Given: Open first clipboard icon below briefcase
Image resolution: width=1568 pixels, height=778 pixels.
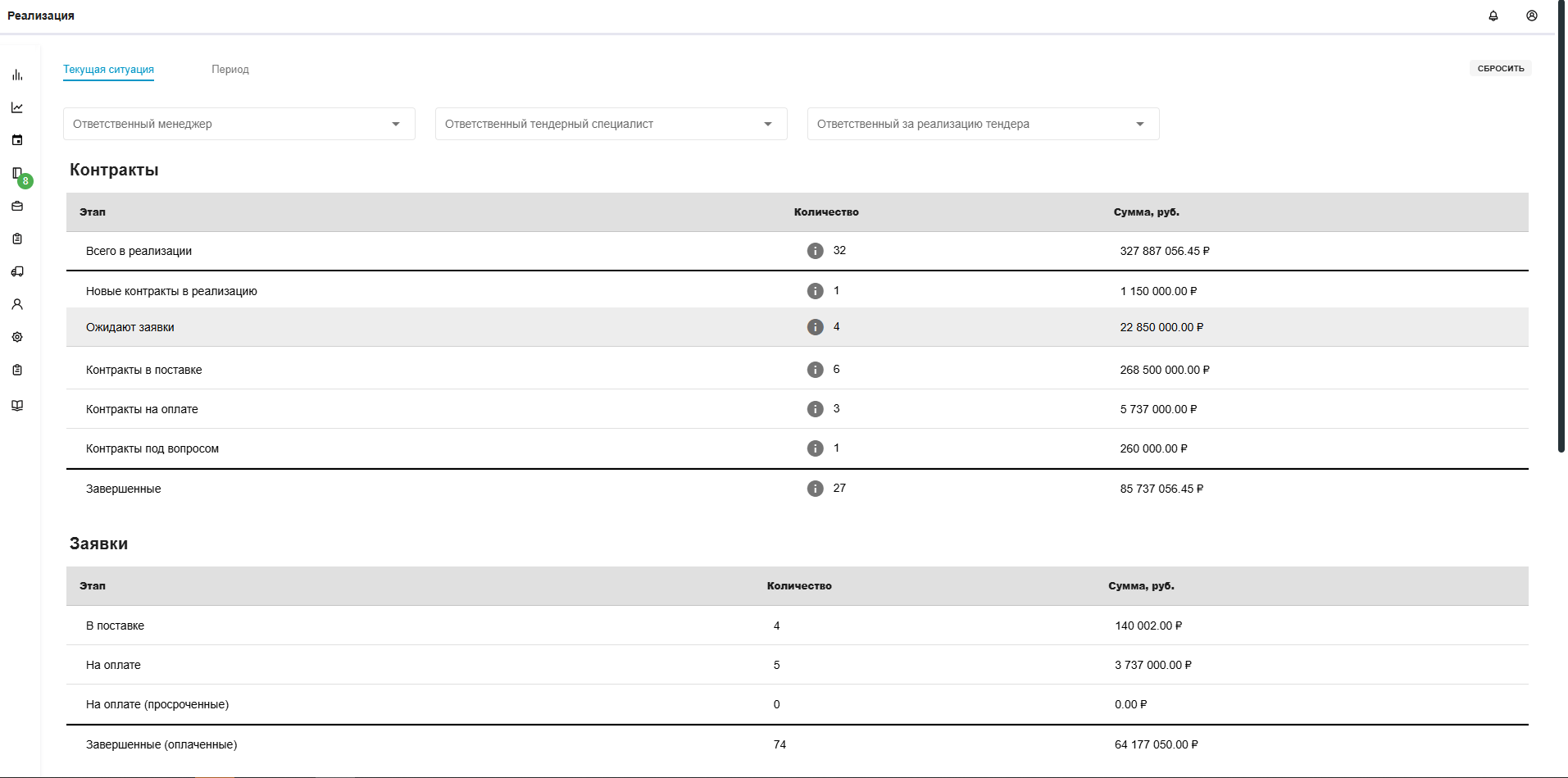Looking at the screenshot, I should click(17, 239).
